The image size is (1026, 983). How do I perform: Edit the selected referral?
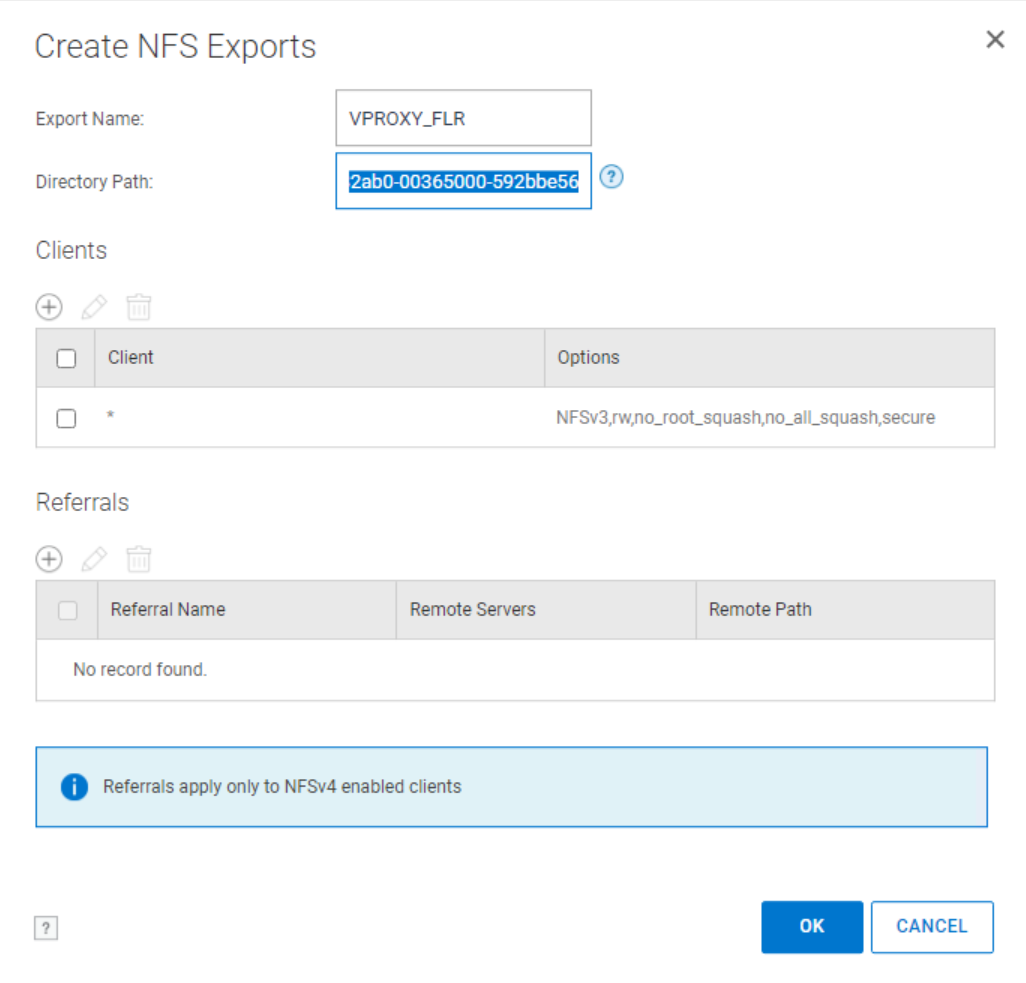coord(93,559)
